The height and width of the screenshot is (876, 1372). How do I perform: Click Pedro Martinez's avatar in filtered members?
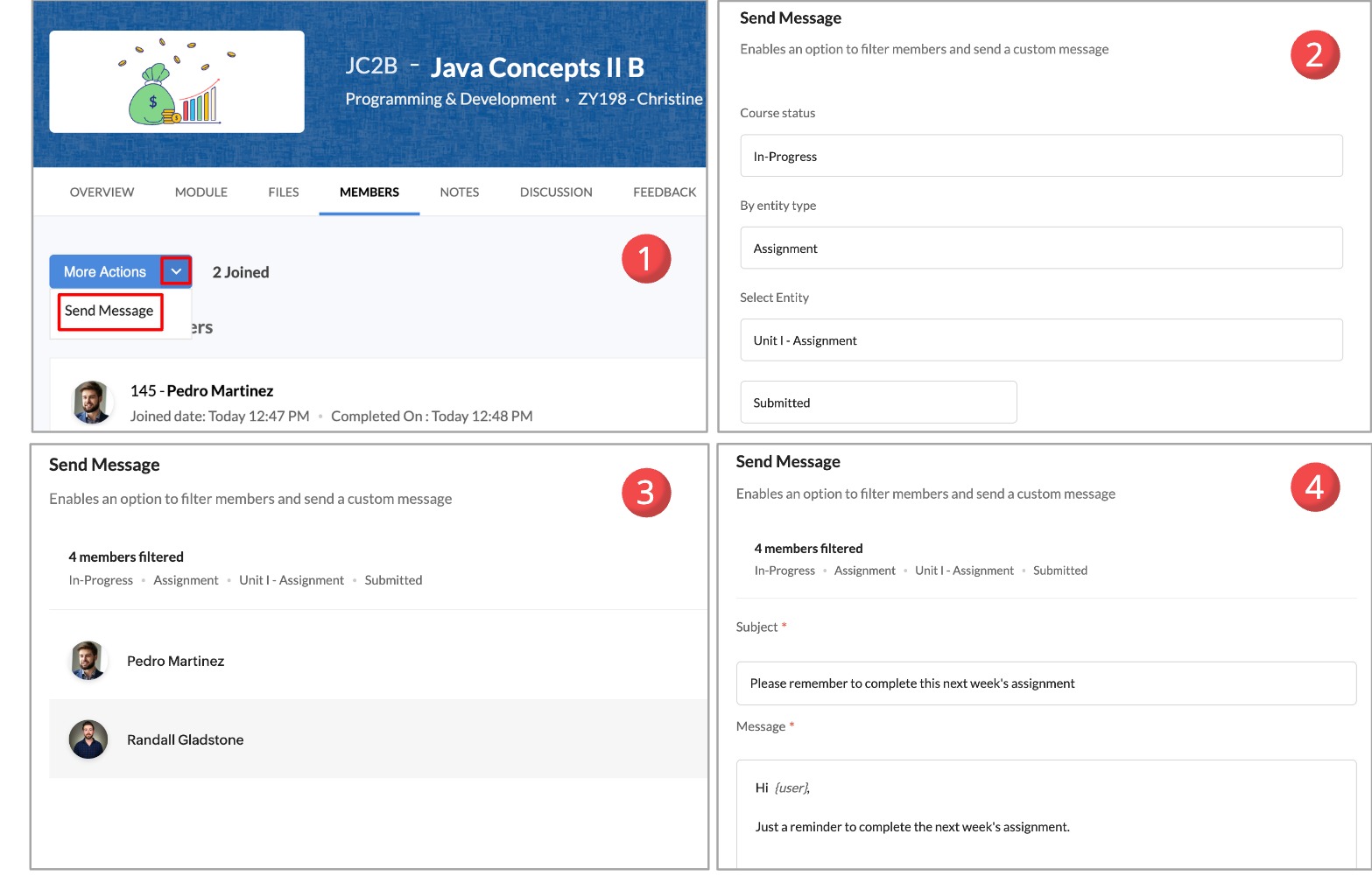pos(88,661)
